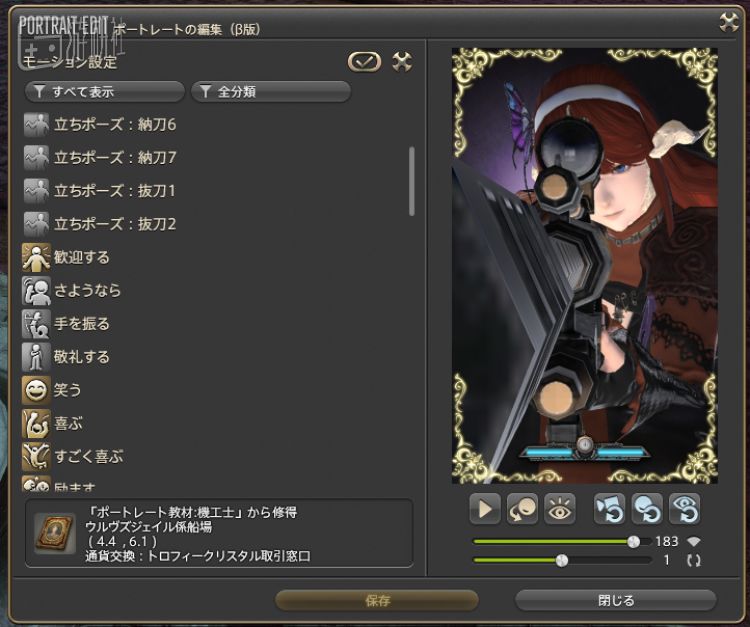Screen dimensions: 750x627
Task: Close the motion settings panel with crossed-tools icon
Action: pyautogui.click(x=402, y=62)
